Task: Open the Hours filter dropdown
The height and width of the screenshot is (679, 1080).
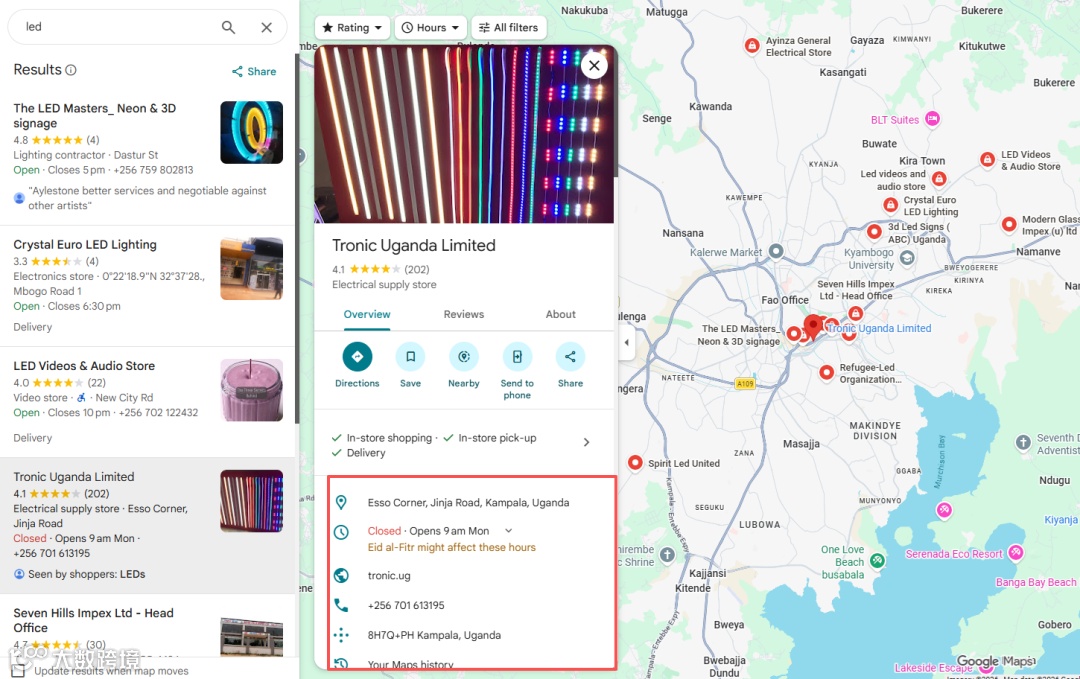Action: [430, 28]
